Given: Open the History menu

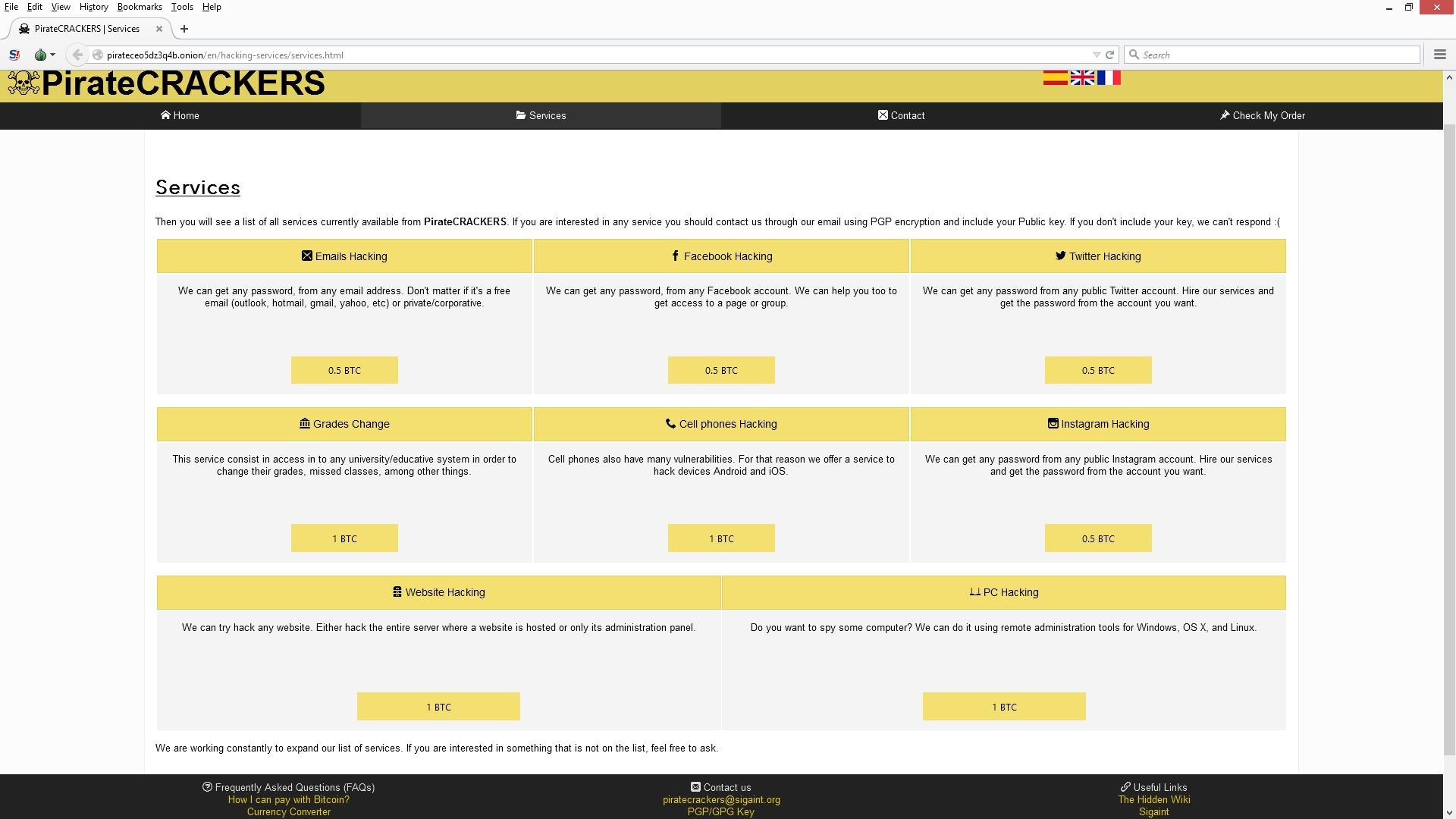Looking at the screenshot, I should coord(93,7).
